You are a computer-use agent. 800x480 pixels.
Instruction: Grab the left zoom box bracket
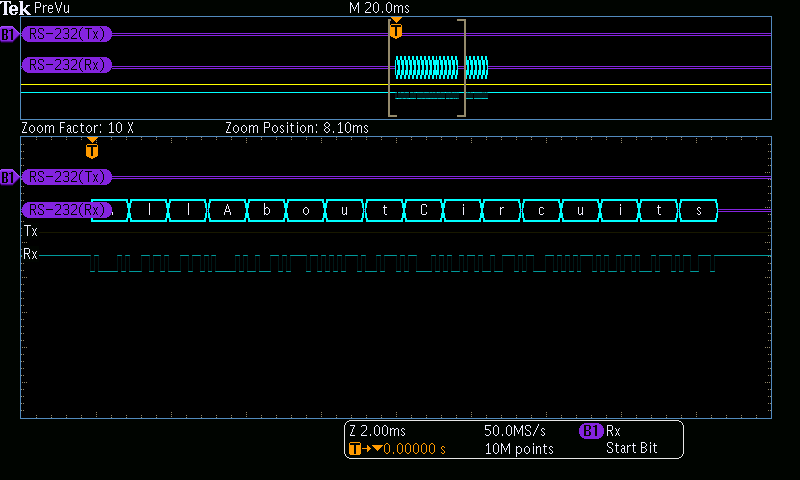392,68
